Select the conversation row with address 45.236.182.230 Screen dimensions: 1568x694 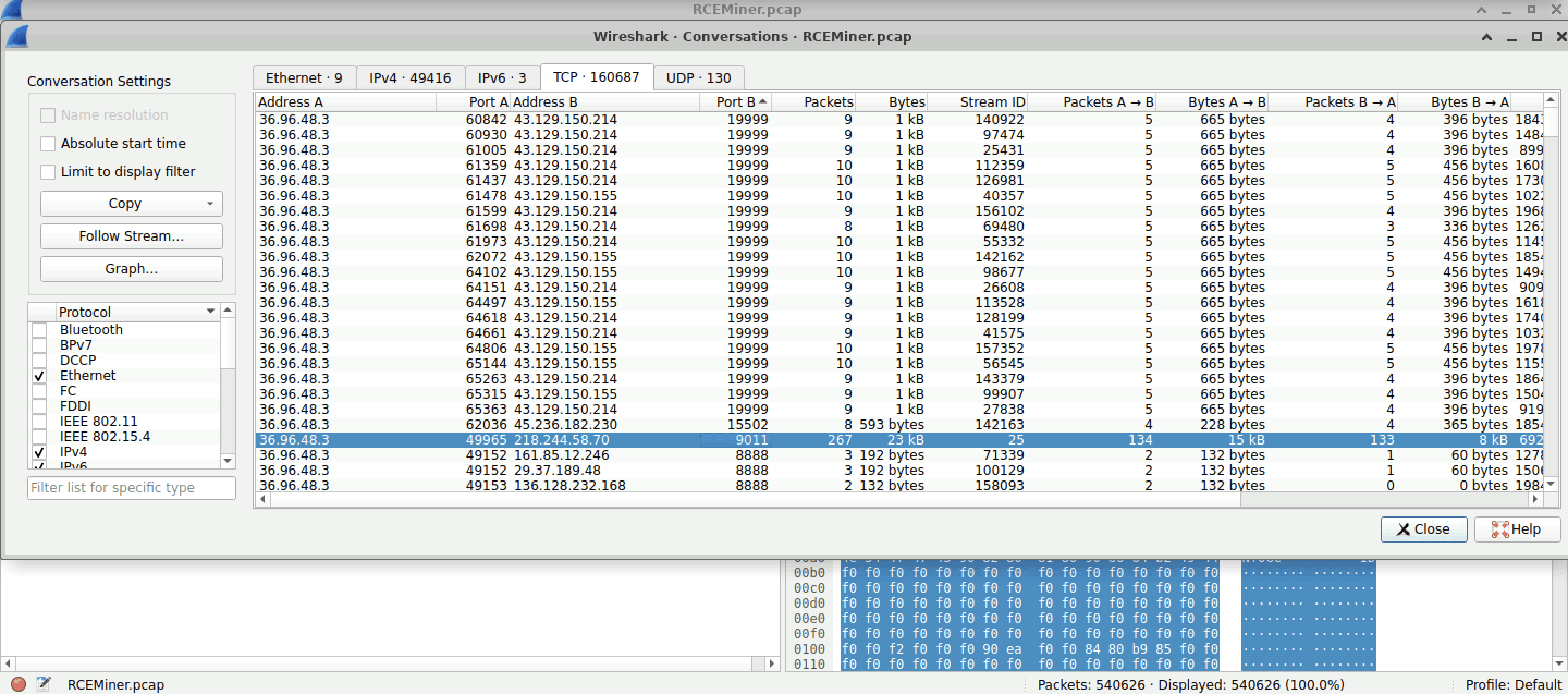(x=899, y=424)
